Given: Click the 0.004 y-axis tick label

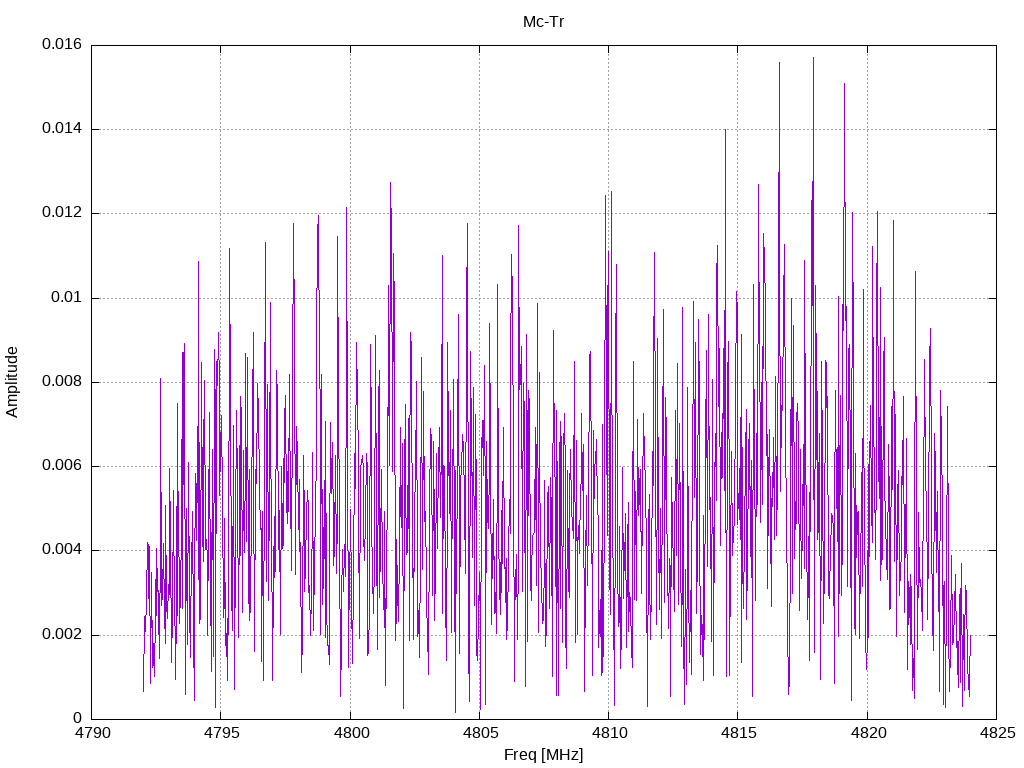Looking at the screenshot, I should 62,550.
